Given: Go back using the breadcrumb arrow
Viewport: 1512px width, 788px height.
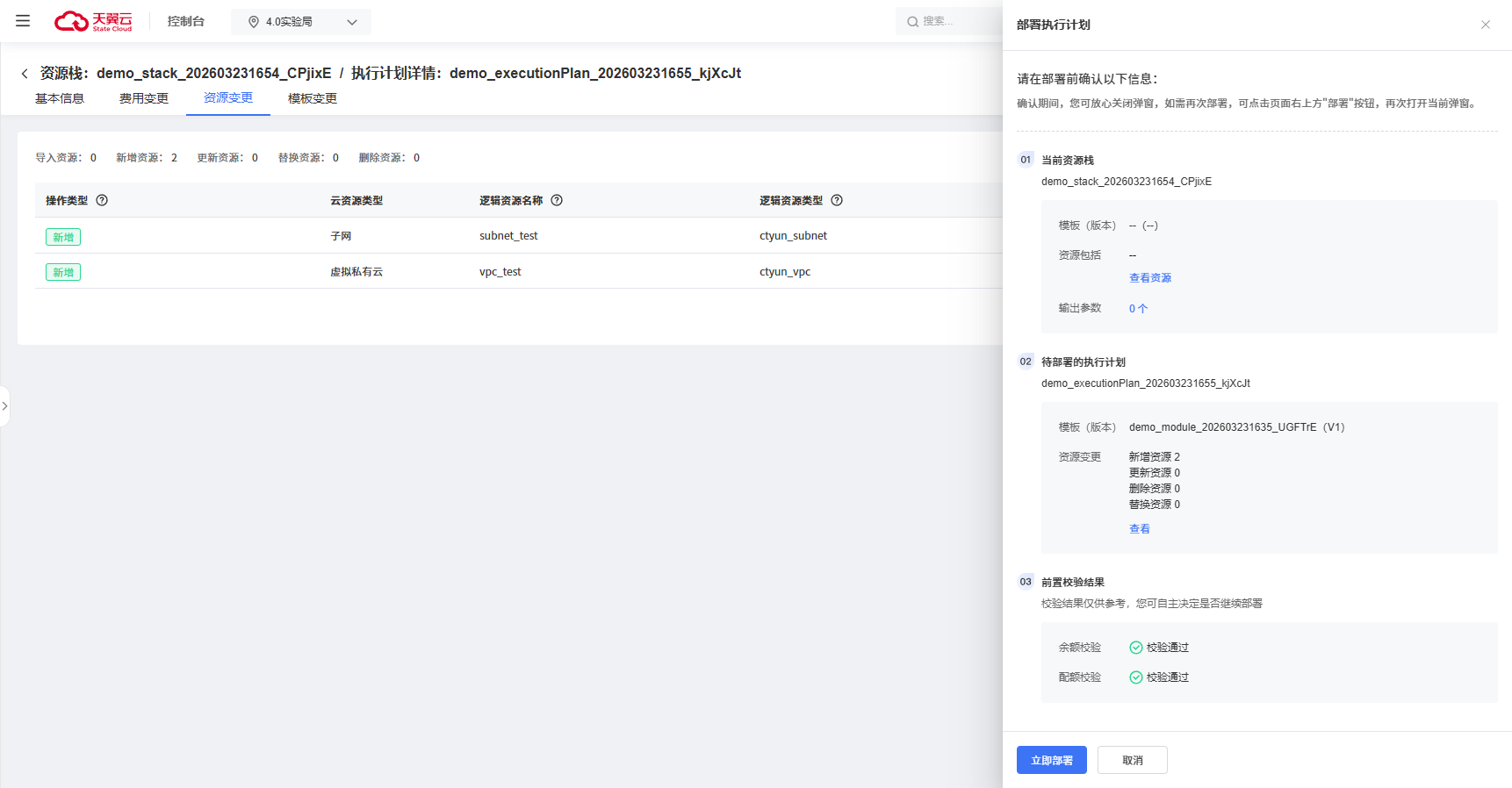Looking at the screenshot, I should point(25,74).
